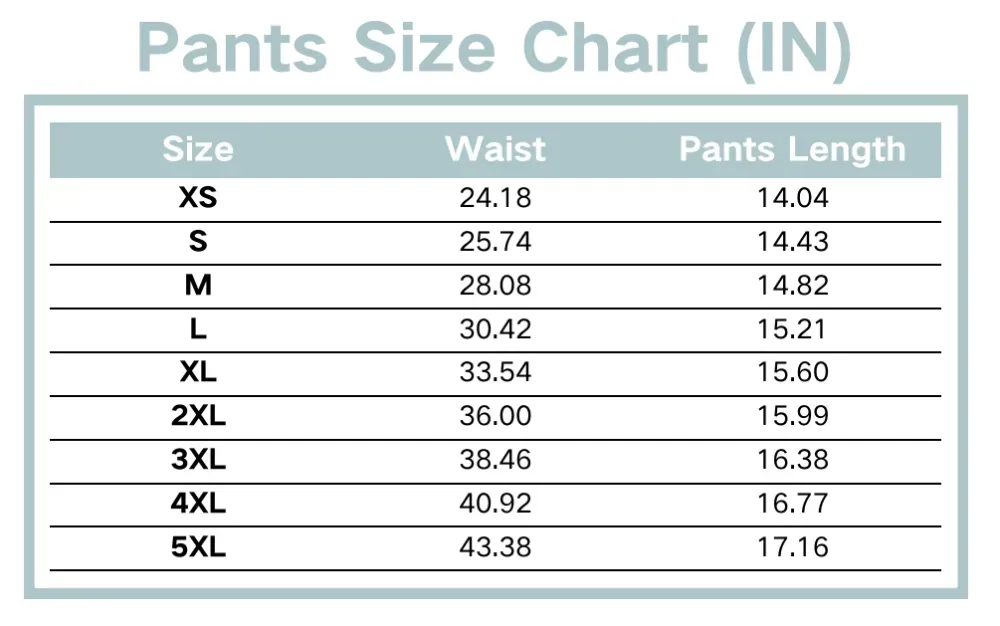
Task: Click the Pants Length column header
Action: click(x=792, y=150)
